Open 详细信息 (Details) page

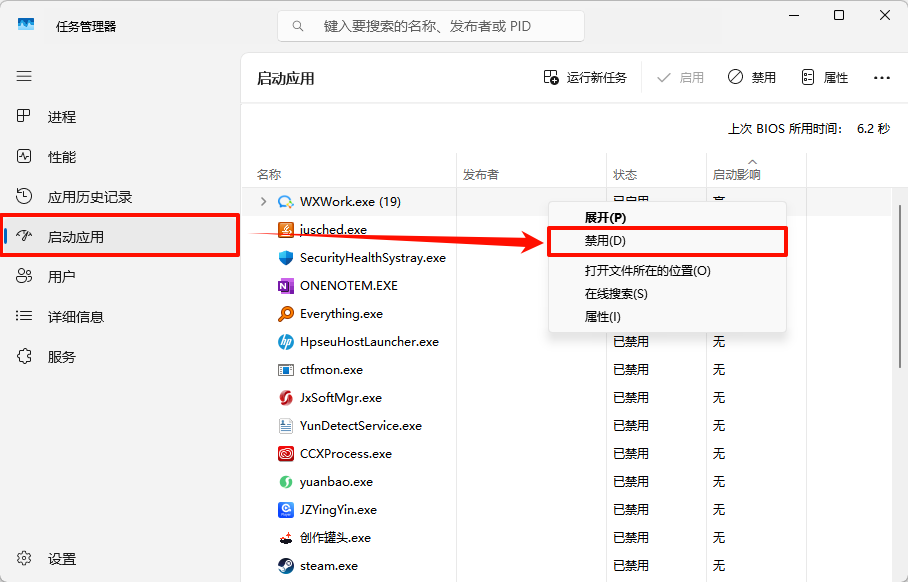75,317
